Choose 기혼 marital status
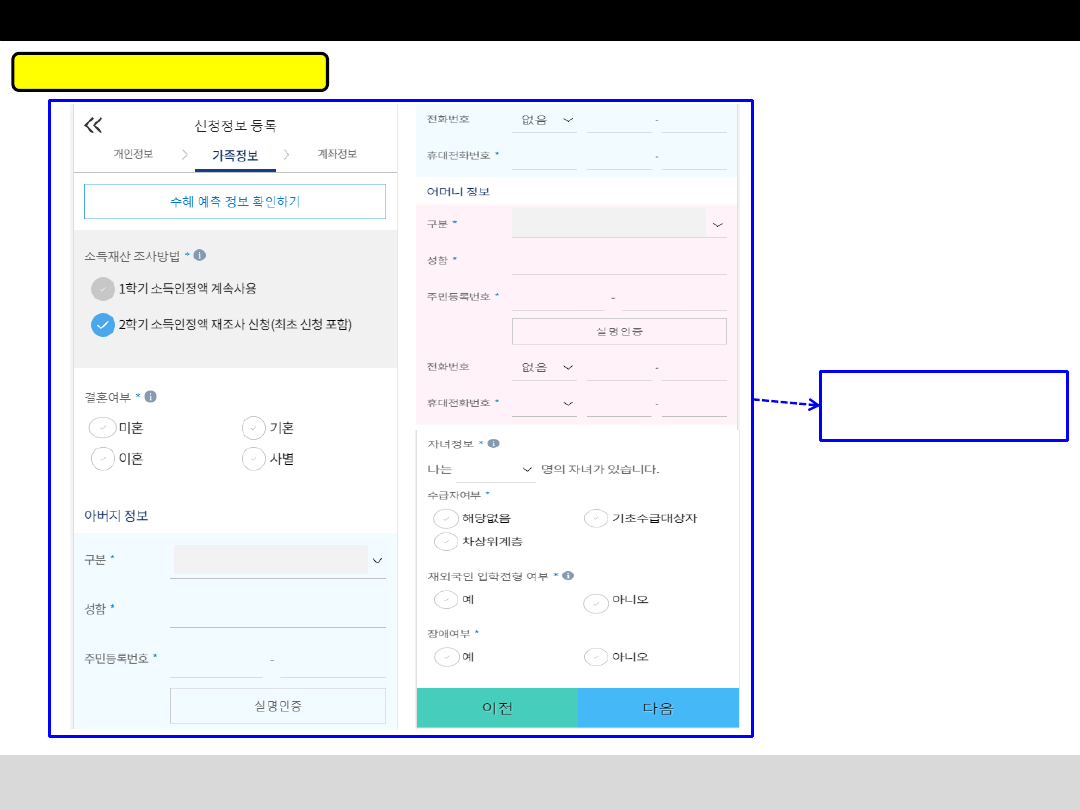1080x810 pixels. pyautogui.click(x=254, y=428)
